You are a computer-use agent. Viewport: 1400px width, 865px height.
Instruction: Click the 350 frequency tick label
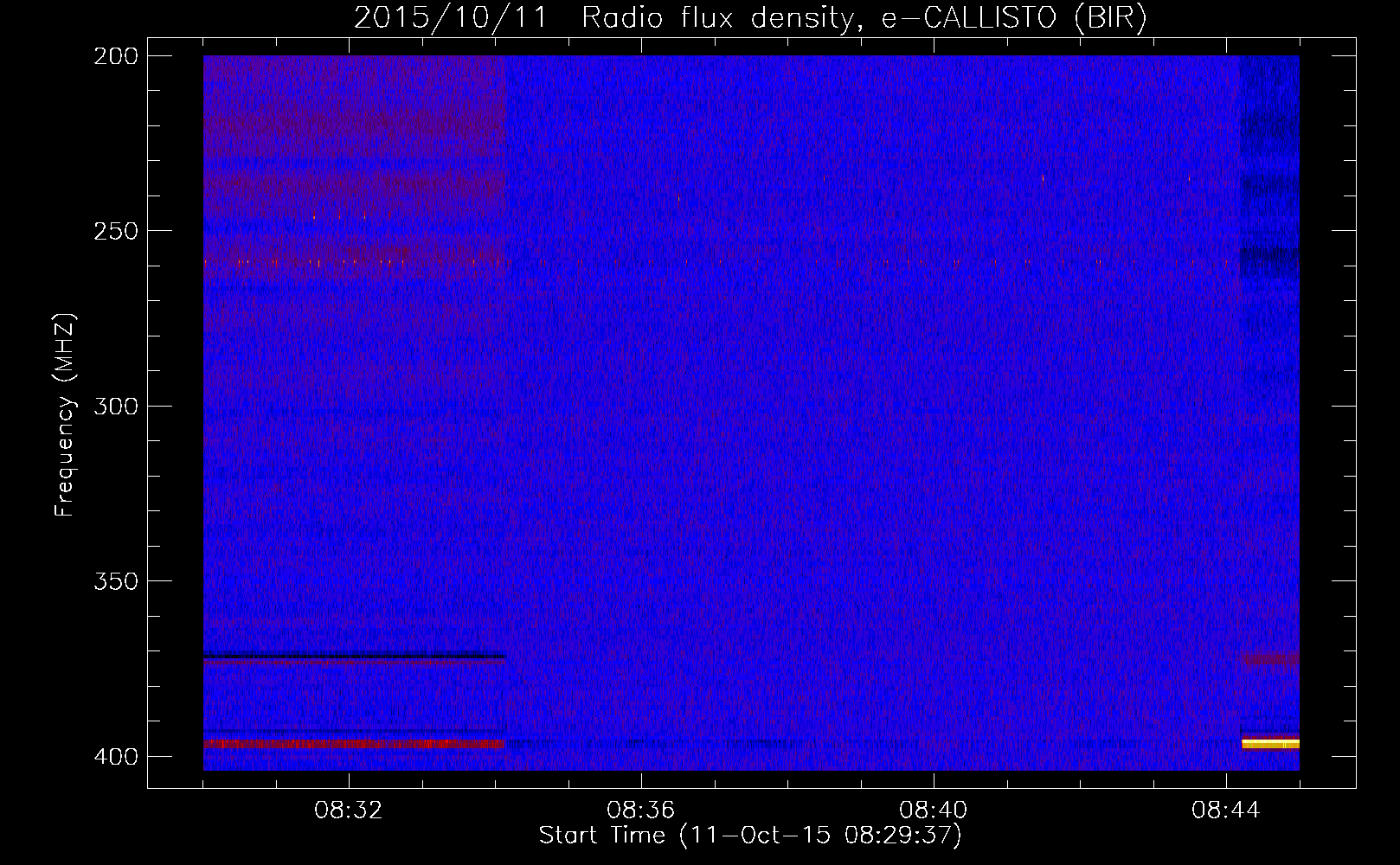(116, 581)
